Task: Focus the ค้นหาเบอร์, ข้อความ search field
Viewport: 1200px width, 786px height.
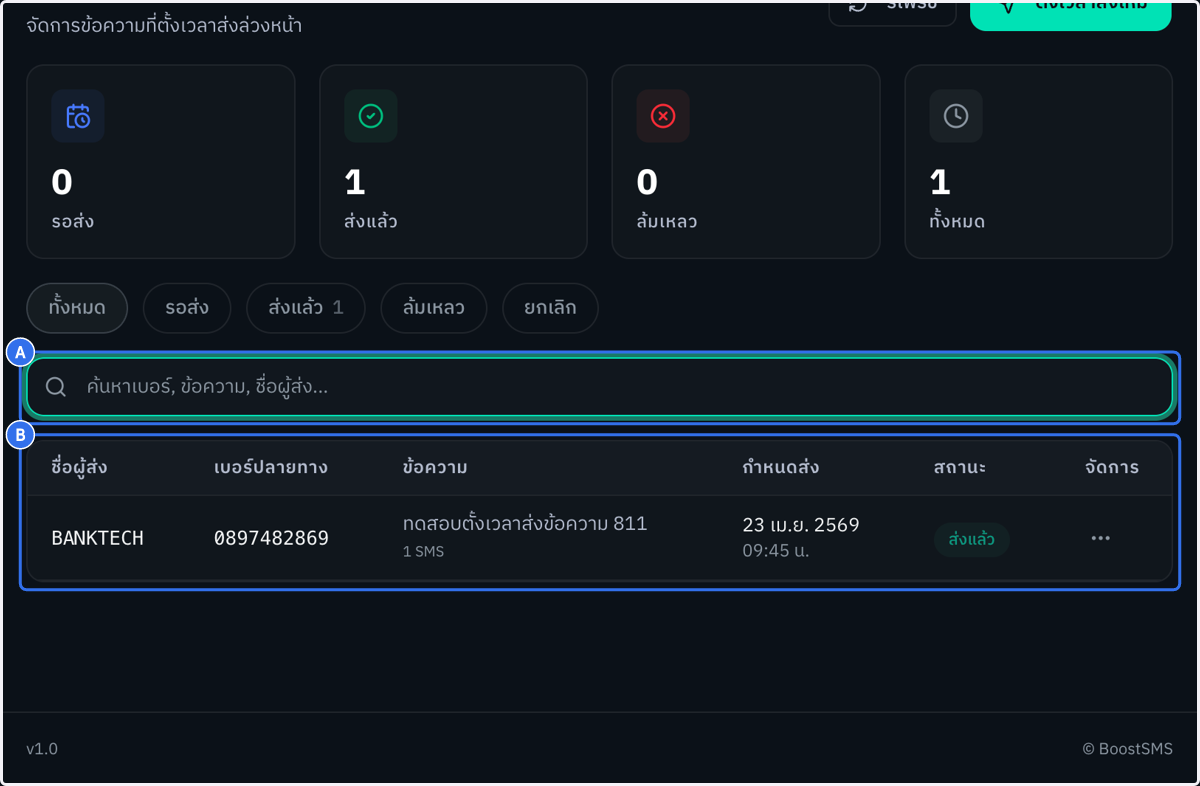Action: point(599,387)
